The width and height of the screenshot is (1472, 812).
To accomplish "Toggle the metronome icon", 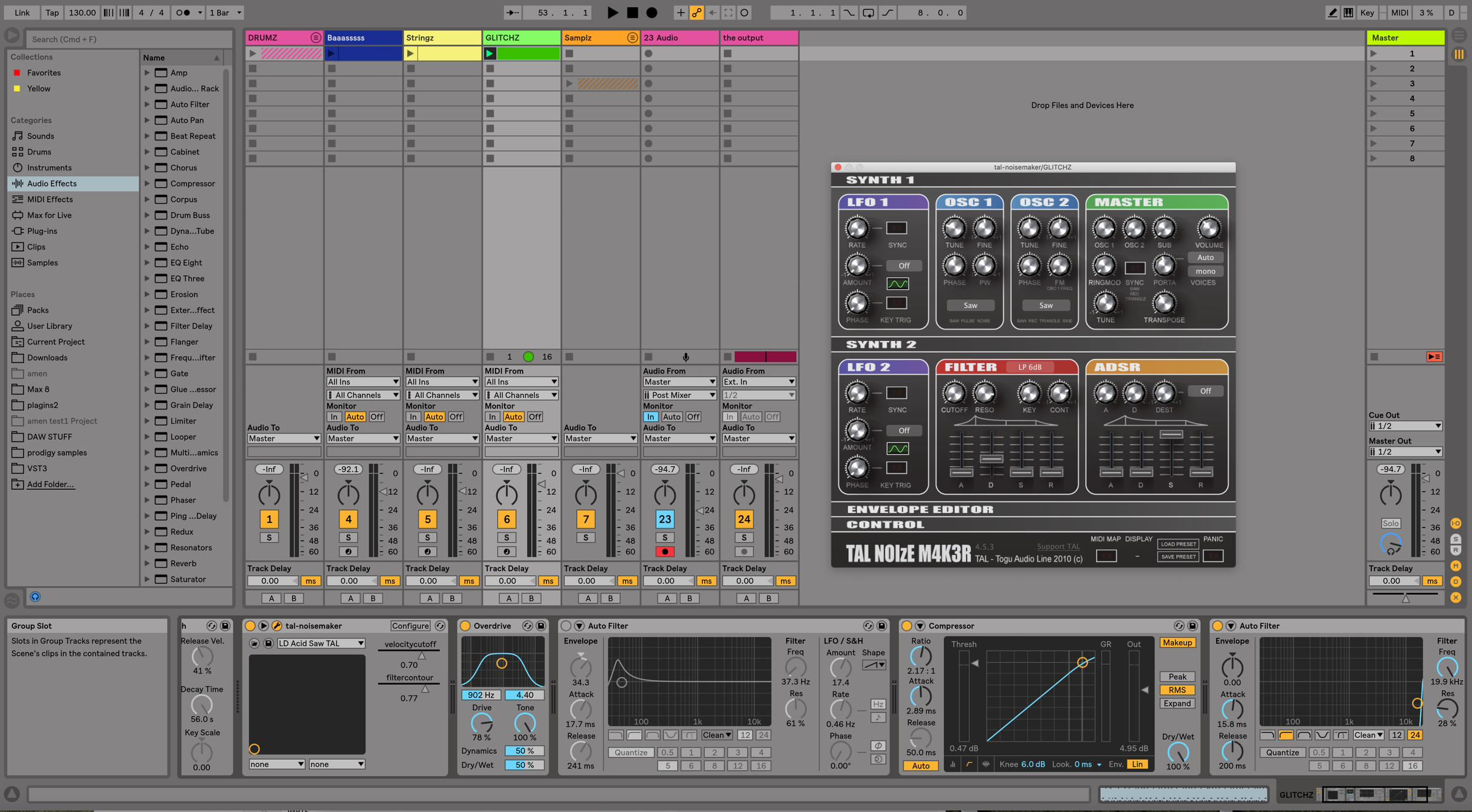I will click(183, 12).
